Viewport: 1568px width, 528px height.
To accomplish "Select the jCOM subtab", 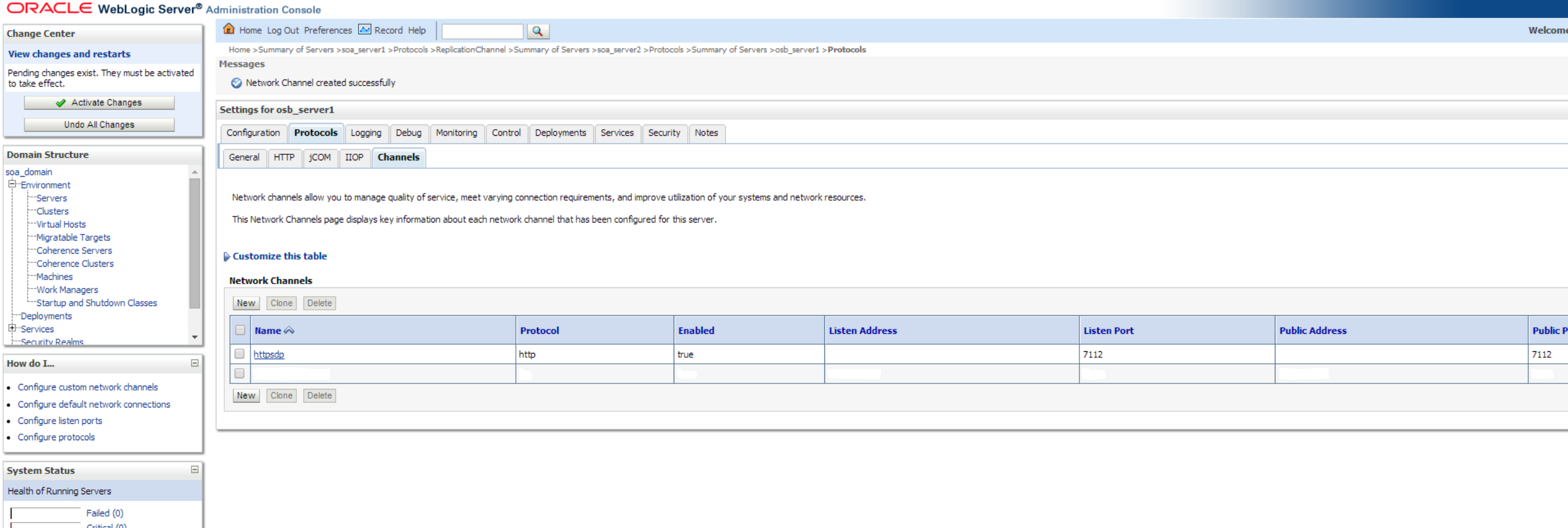I will pyautogui.click(x=319, y=158).
